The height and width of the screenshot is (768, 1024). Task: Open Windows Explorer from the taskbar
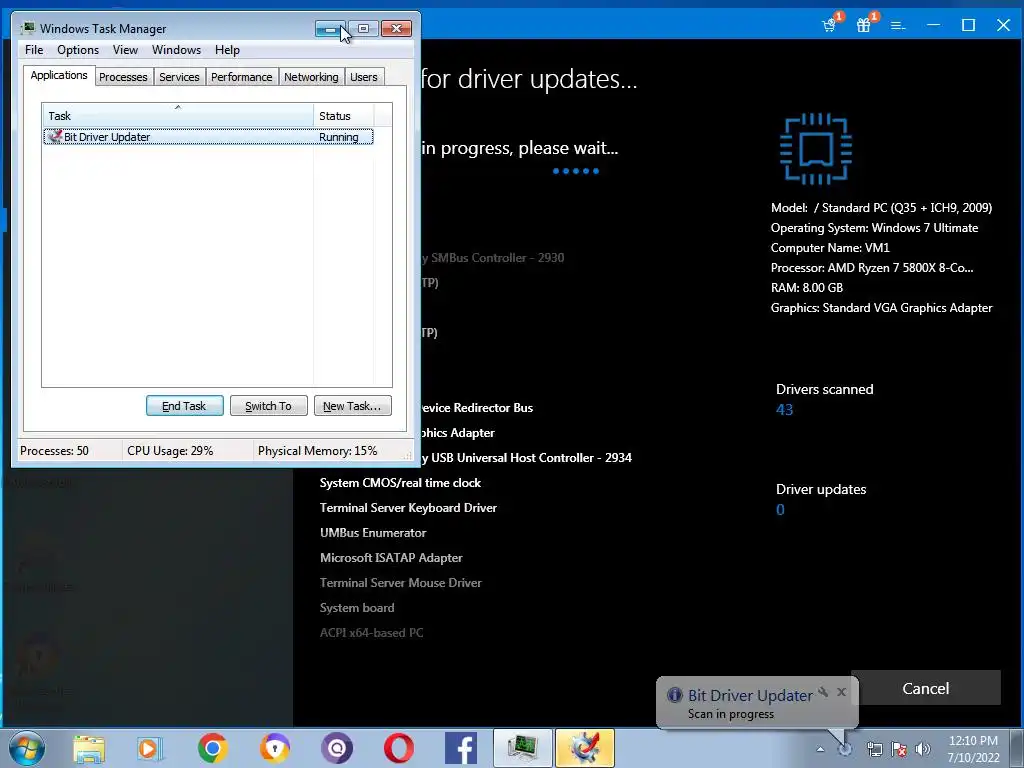click(x=89, y=748)
